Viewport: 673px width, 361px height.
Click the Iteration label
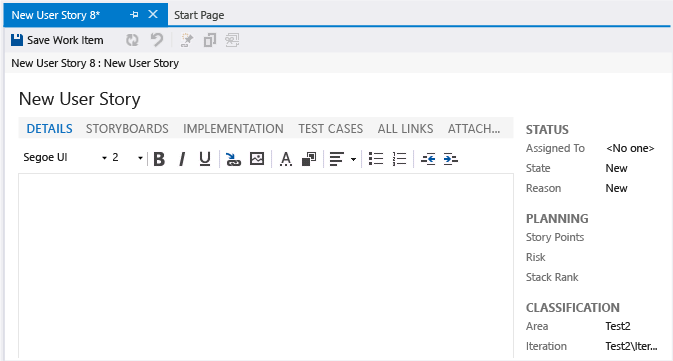click(x=546, y=346)
